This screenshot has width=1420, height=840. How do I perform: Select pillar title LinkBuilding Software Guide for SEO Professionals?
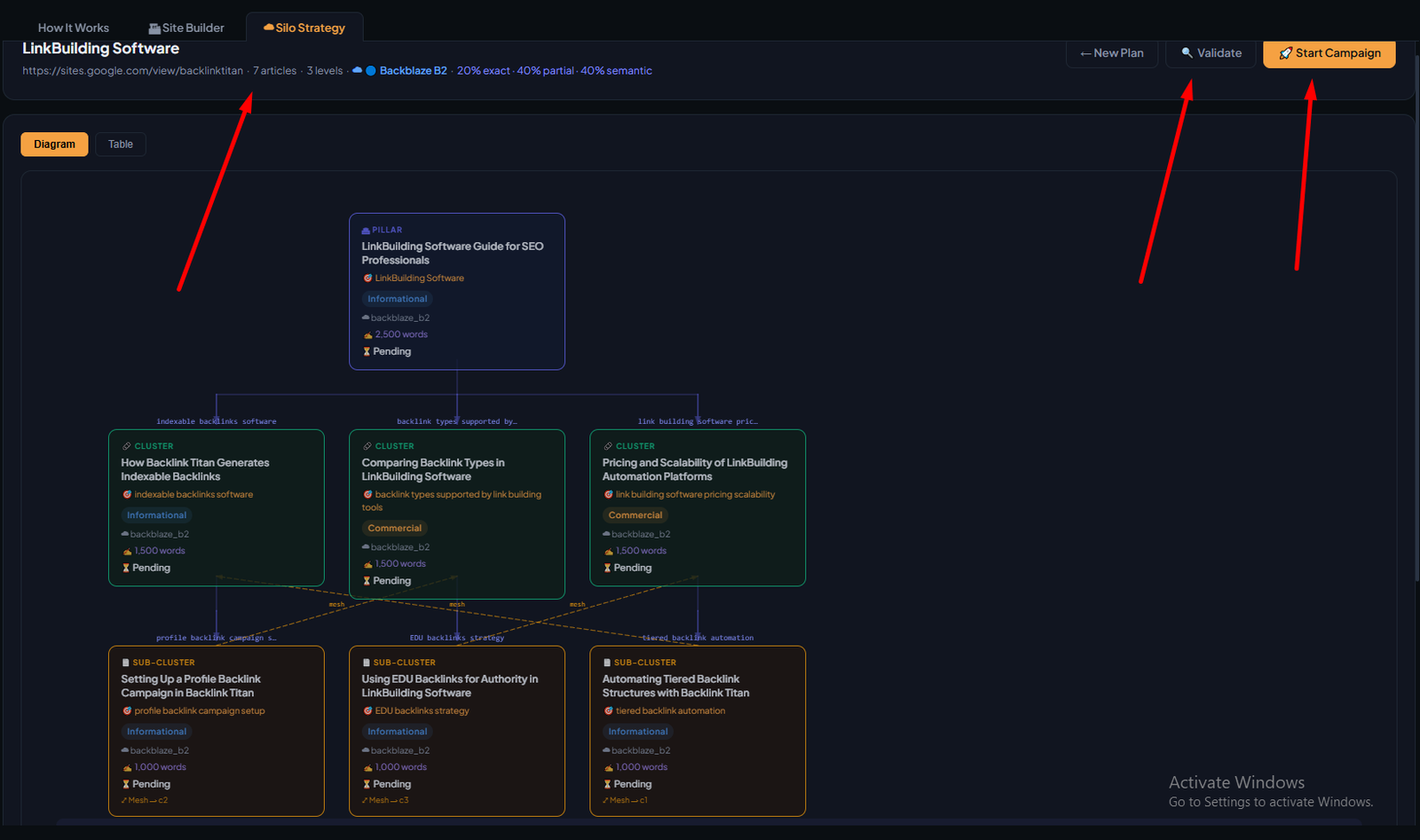pyautogui.click(x=453, y=254)
